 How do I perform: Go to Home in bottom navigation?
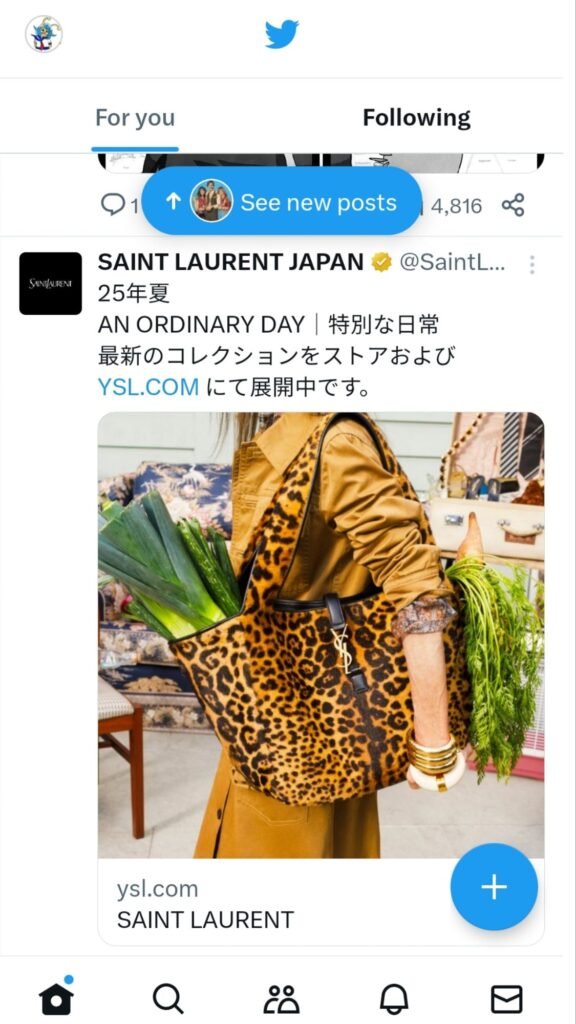tap(56, 999)
